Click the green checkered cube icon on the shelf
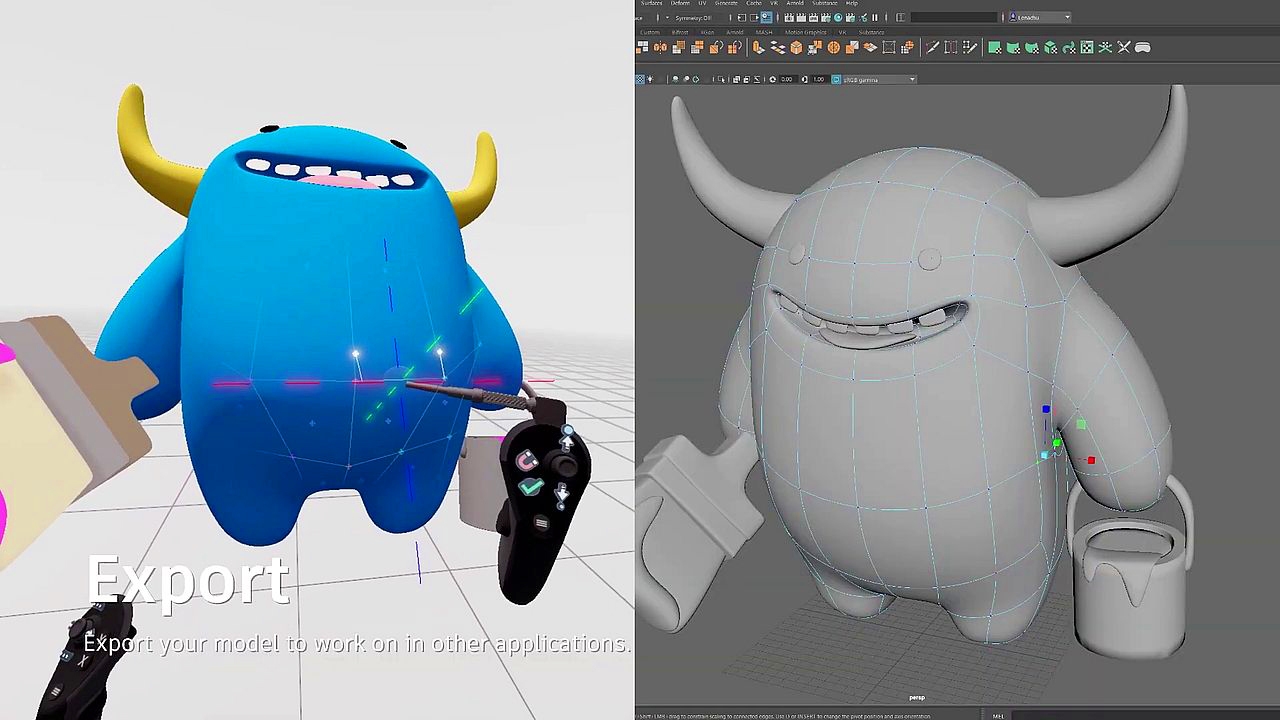 click(x=1050, y=47)
